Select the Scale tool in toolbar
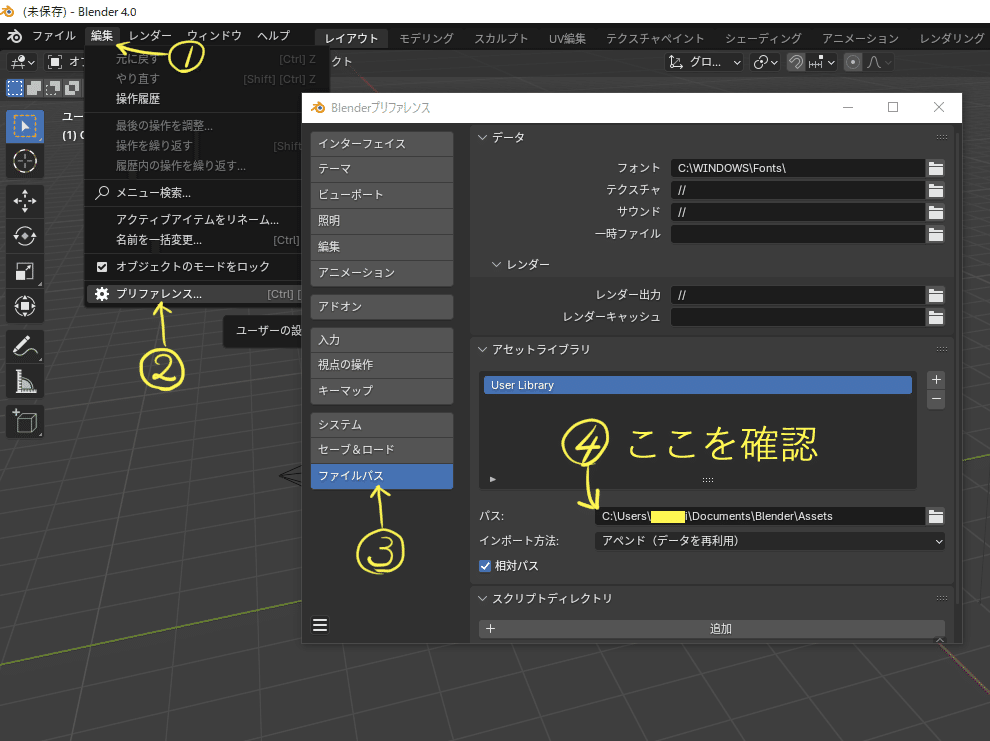Screen dimensions: 990x741 [25, 271]
